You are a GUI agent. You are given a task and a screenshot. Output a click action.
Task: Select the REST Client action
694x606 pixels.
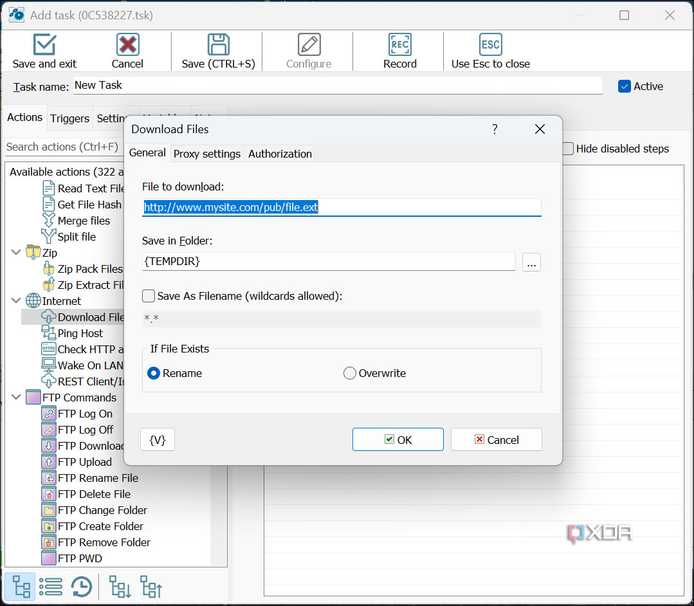pyautogui.click(x=83, y=382)
